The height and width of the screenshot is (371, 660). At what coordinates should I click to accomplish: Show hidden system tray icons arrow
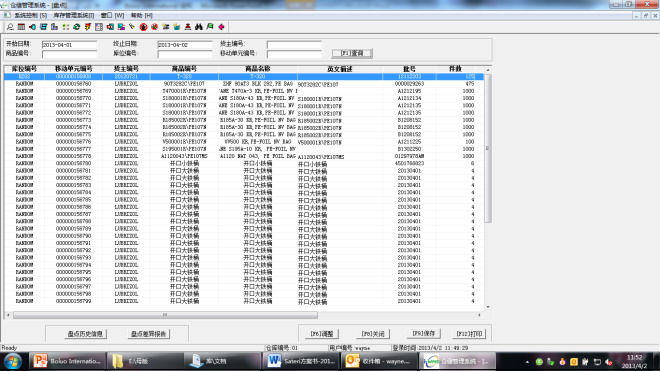527,362
